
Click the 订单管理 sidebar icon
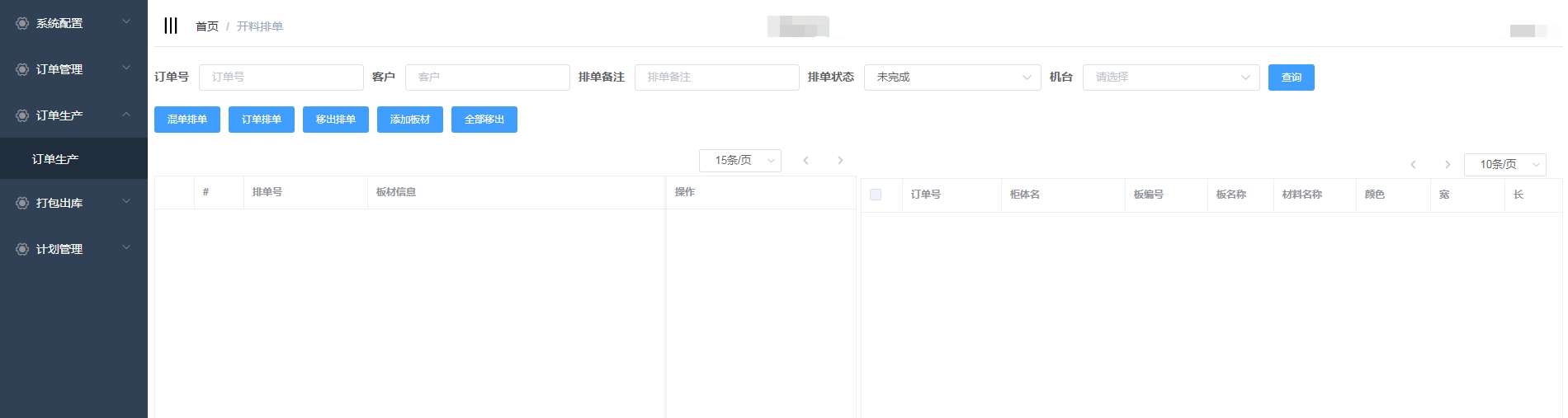[x=22, y=69]
